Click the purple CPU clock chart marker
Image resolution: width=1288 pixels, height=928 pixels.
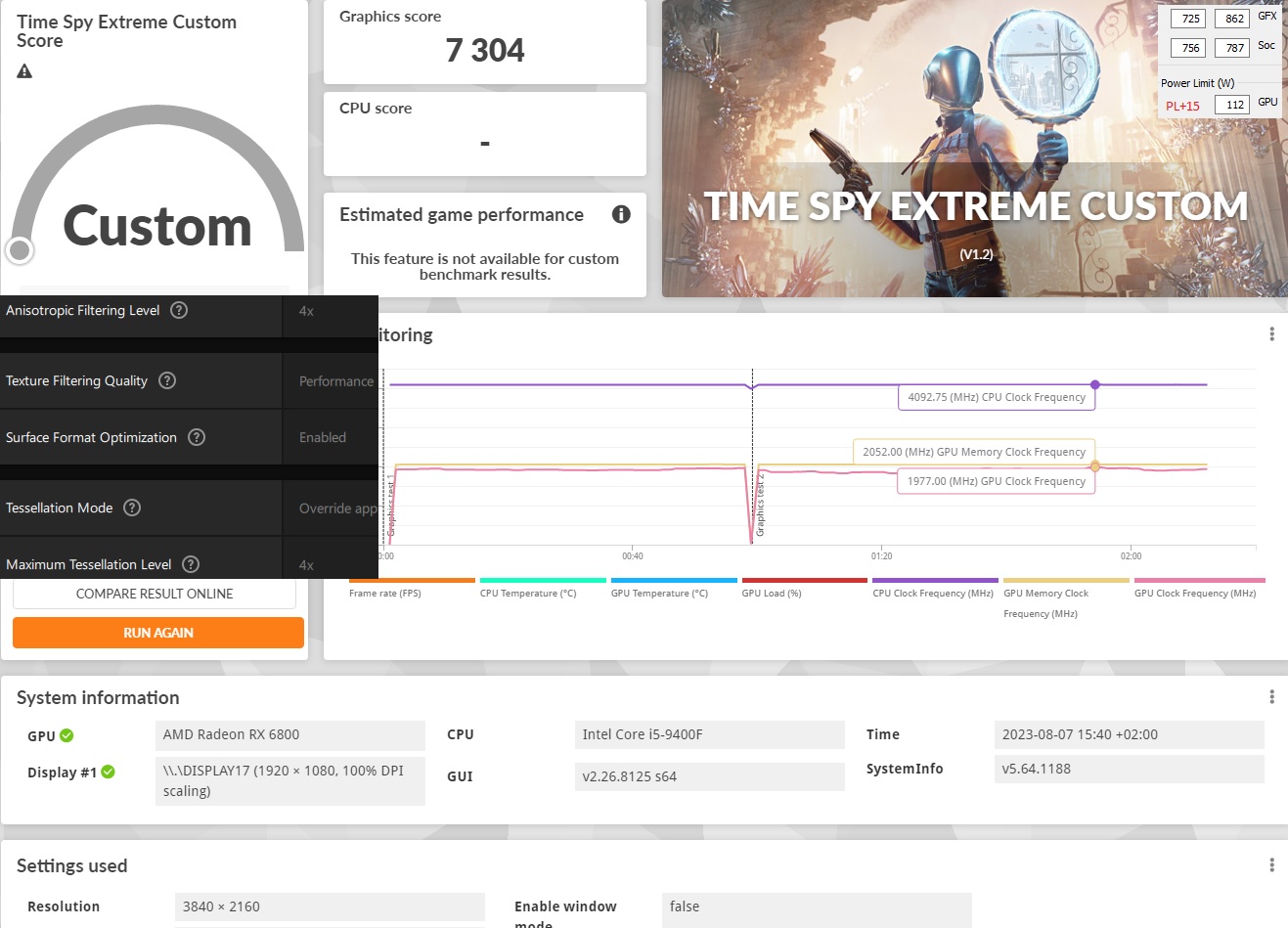[1095, 384]
